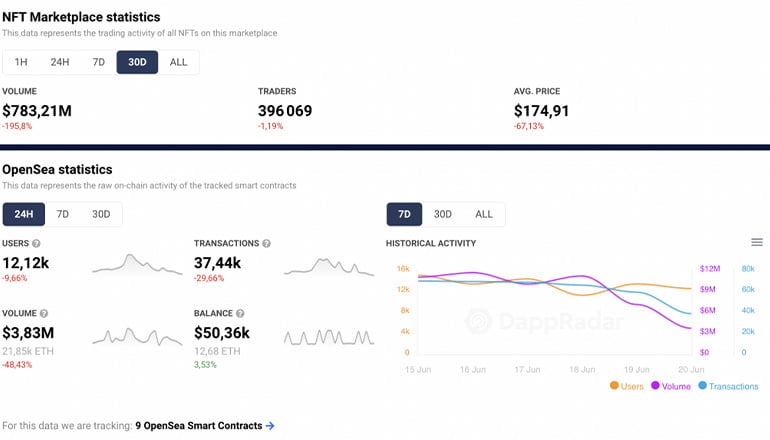Toggle Users series in chart legend
Viewport: 770px width, 440px height.
[627, 386]
